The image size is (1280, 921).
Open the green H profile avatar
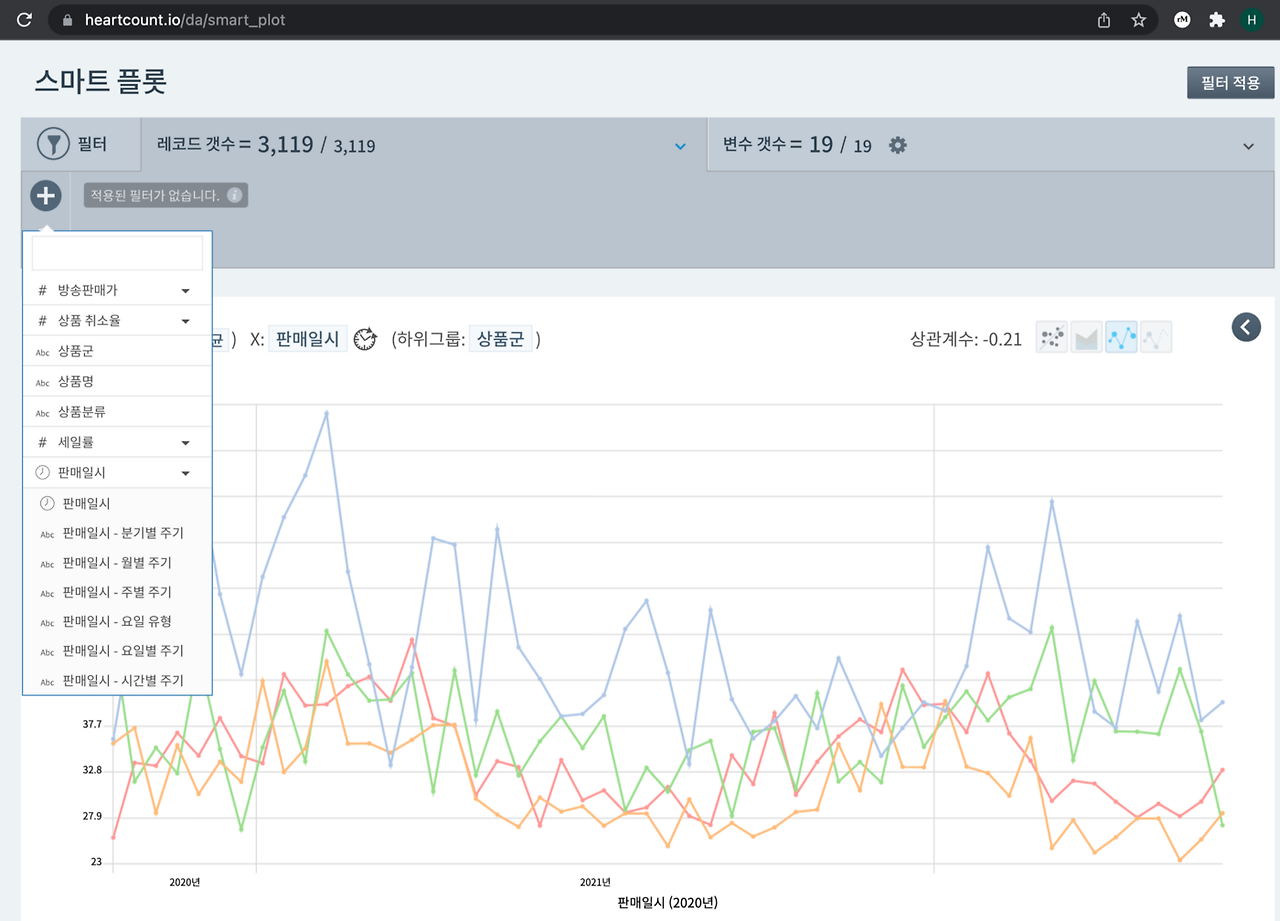point(1252,20)
